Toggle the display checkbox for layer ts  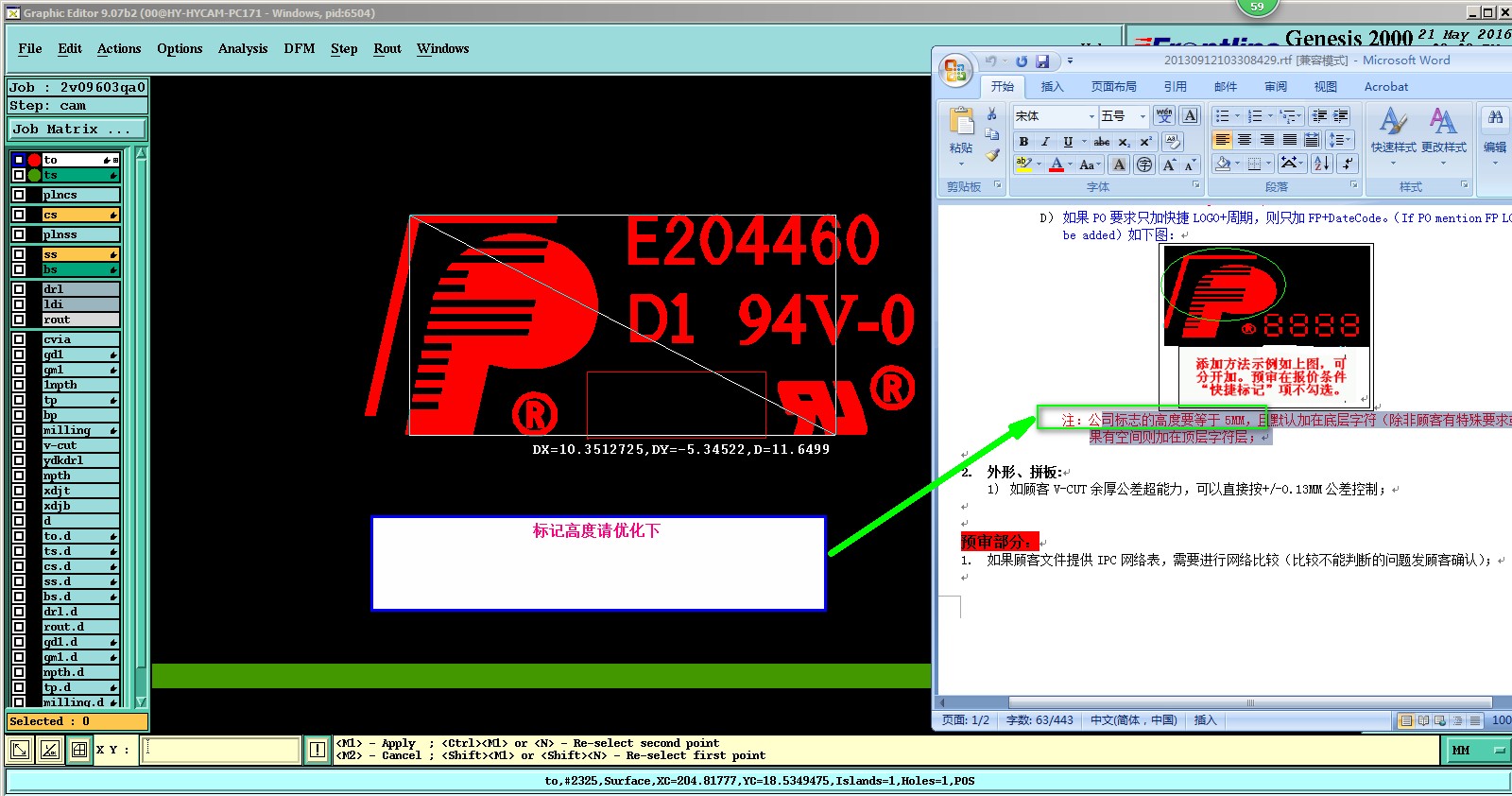19,175
